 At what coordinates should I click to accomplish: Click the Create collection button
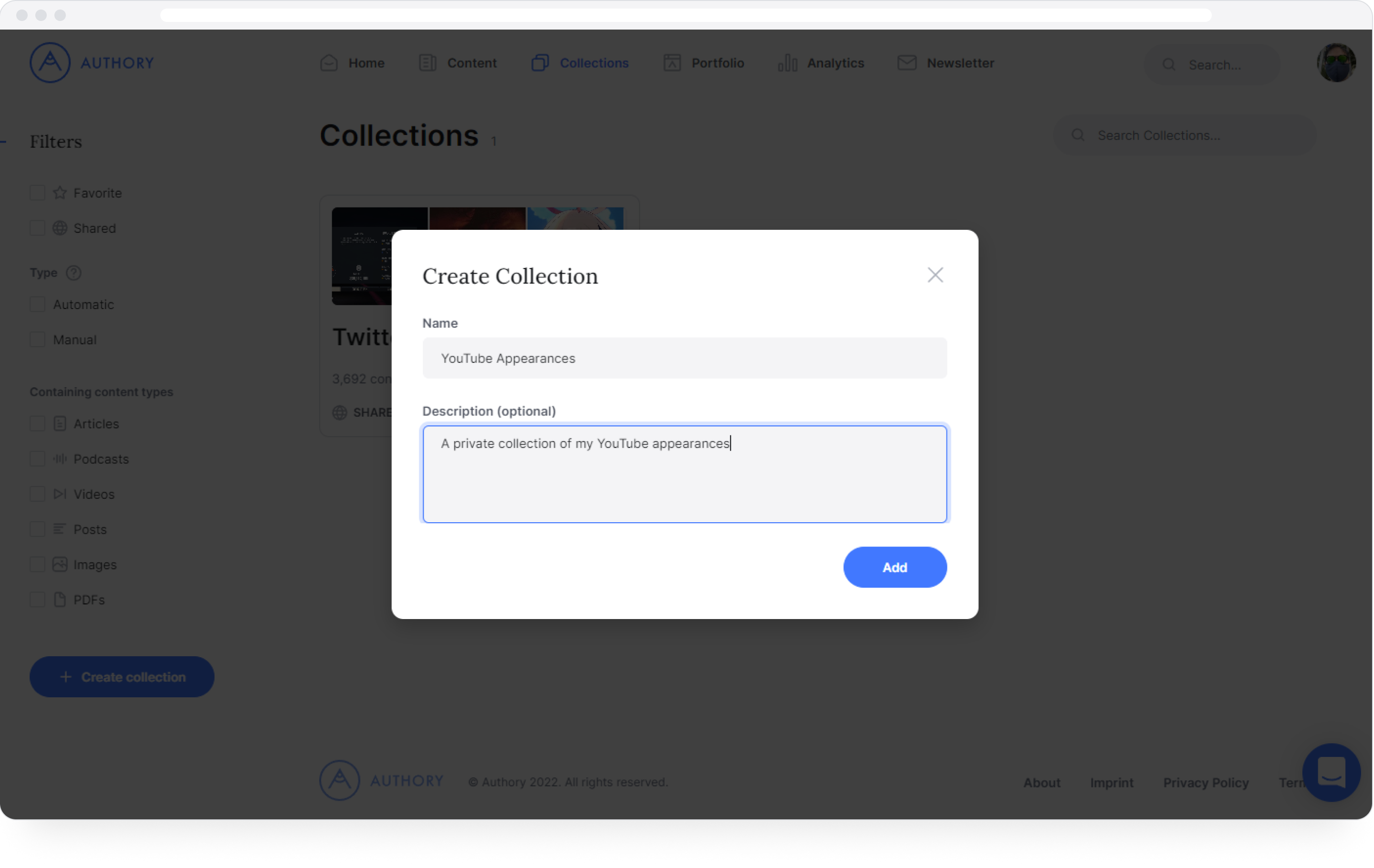pos(122,677)
